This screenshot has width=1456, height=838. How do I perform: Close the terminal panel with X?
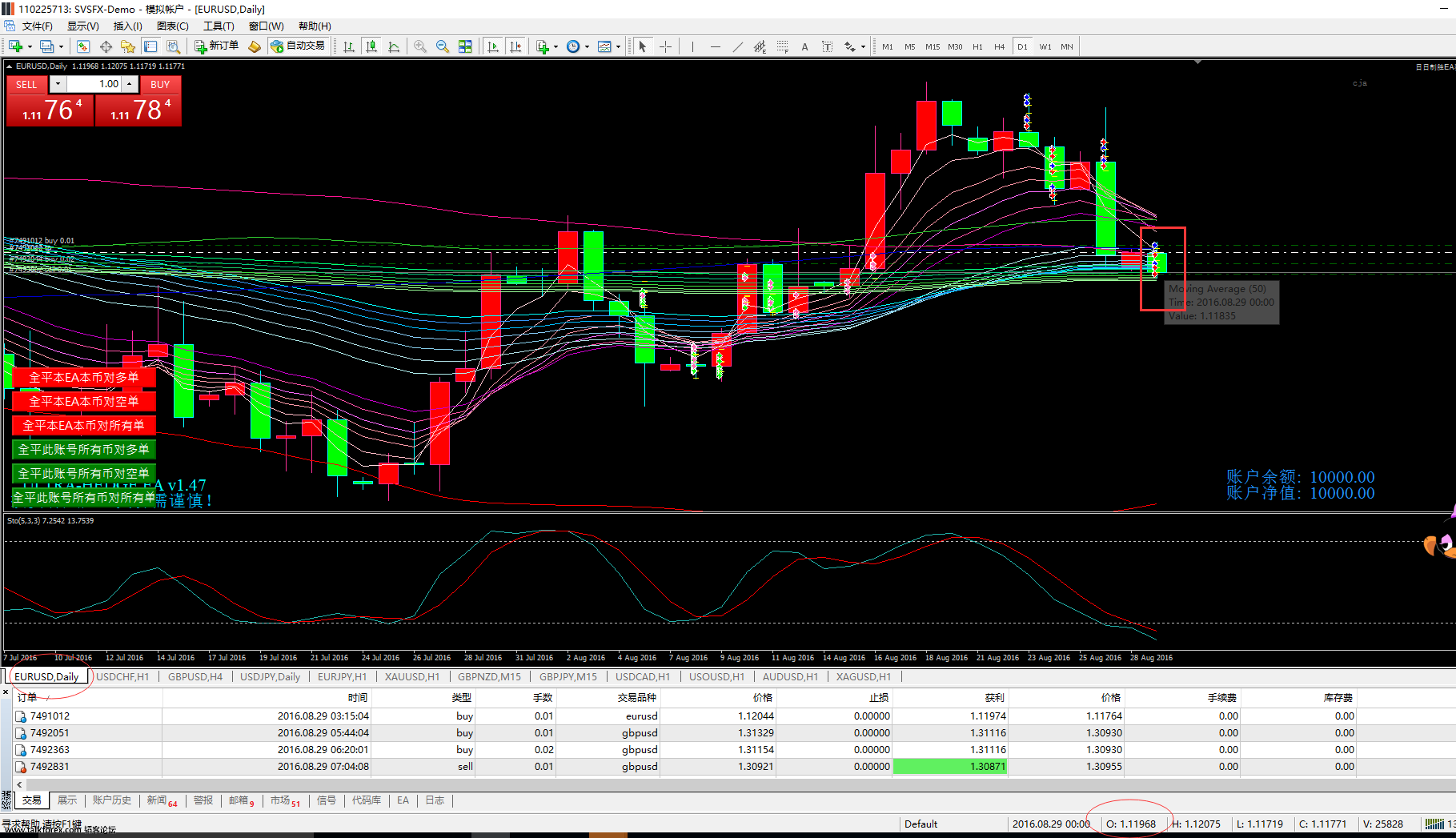pos(6,692)
